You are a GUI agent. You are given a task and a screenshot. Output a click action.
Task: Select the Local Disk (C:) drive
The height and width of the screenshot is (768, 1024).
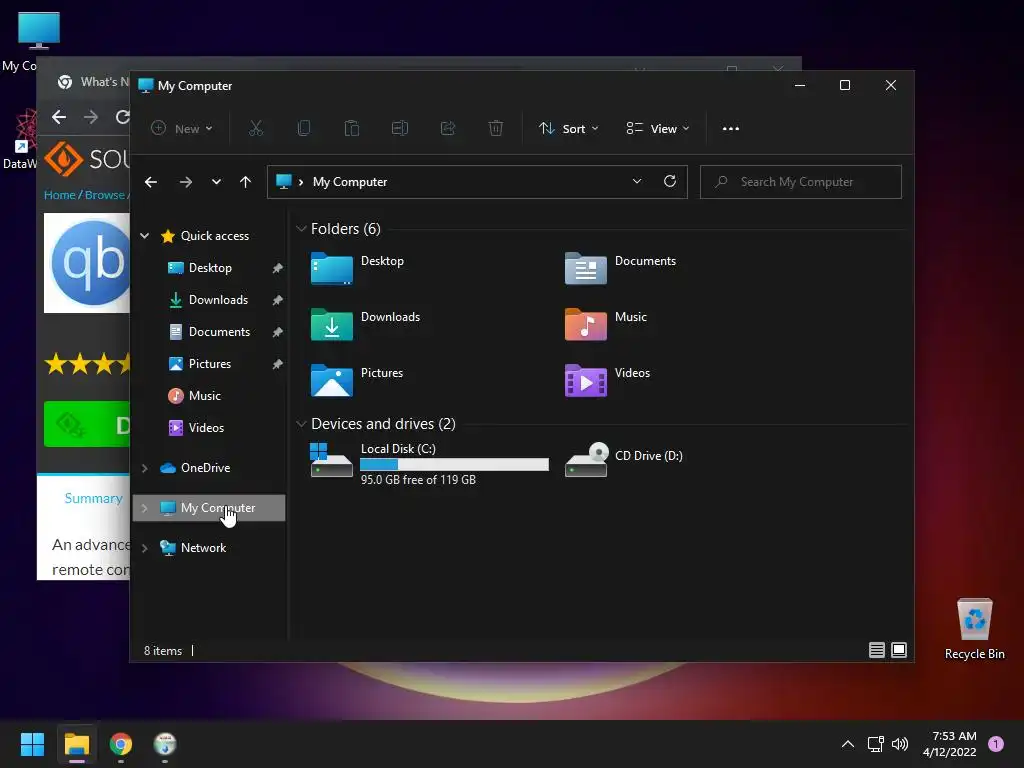(x=429, y=463)
